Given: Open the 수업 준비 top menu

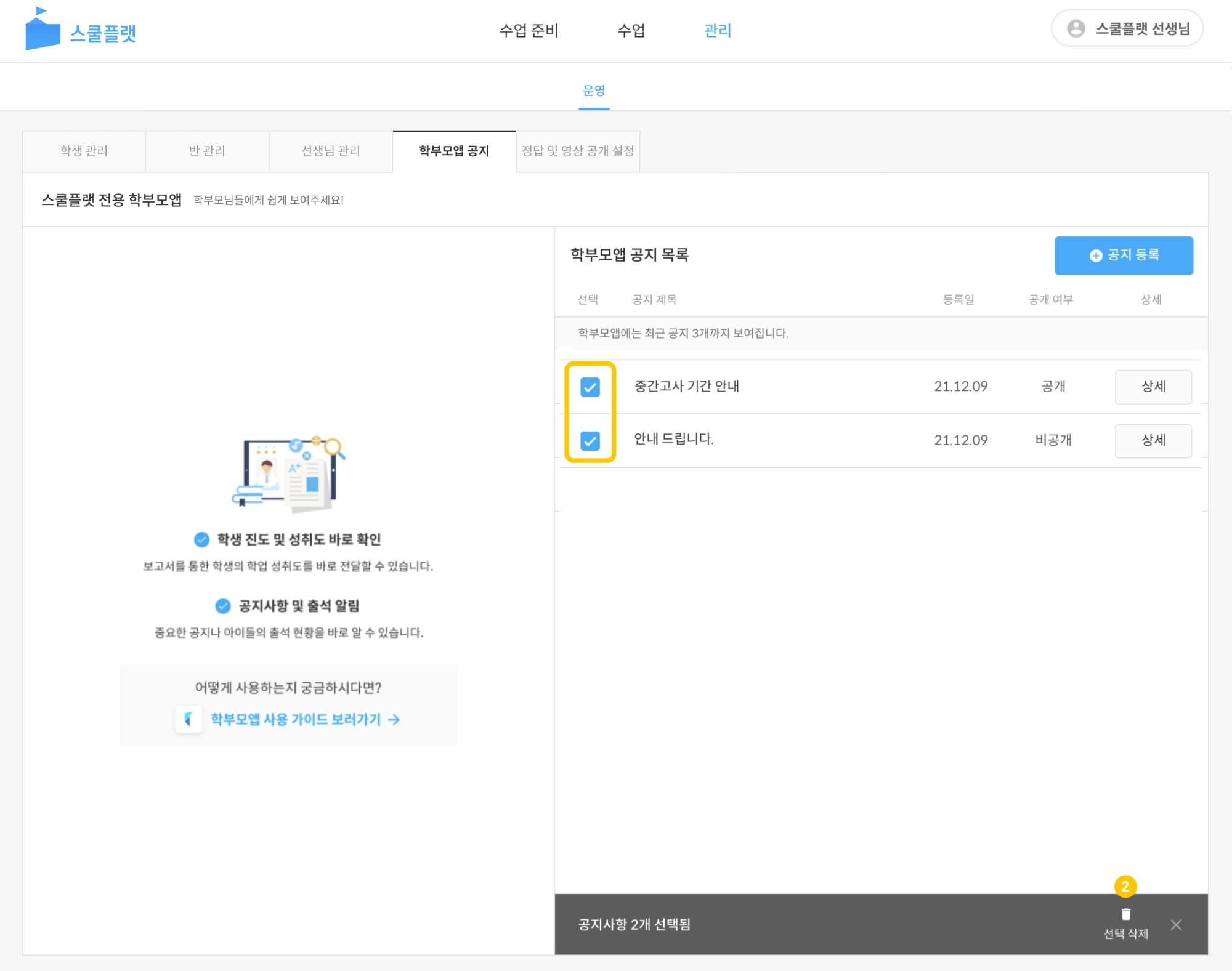Looking at the screenshot, I should 528,30.
